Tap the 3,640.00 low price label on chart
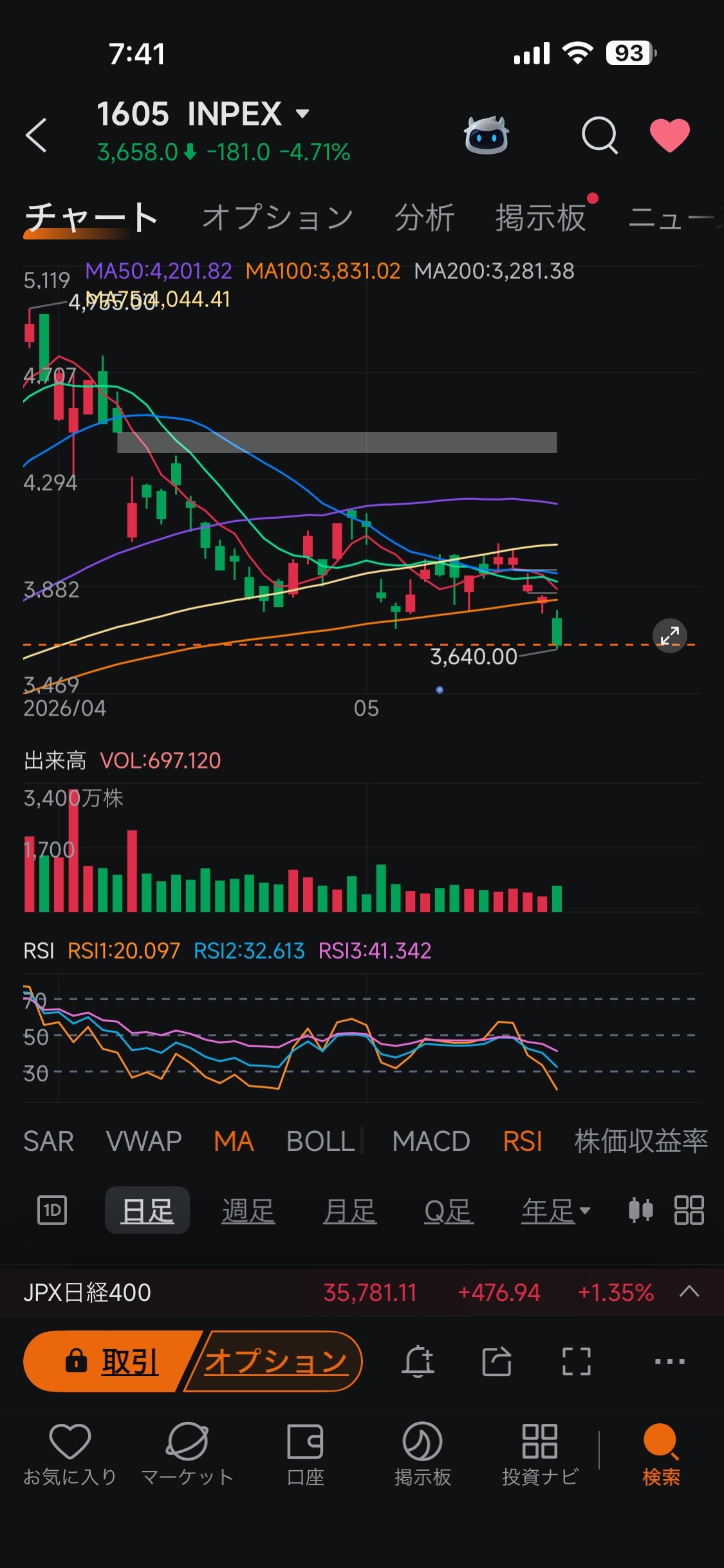The height and width of the screenshot is (1568, 724). (474, 657)
